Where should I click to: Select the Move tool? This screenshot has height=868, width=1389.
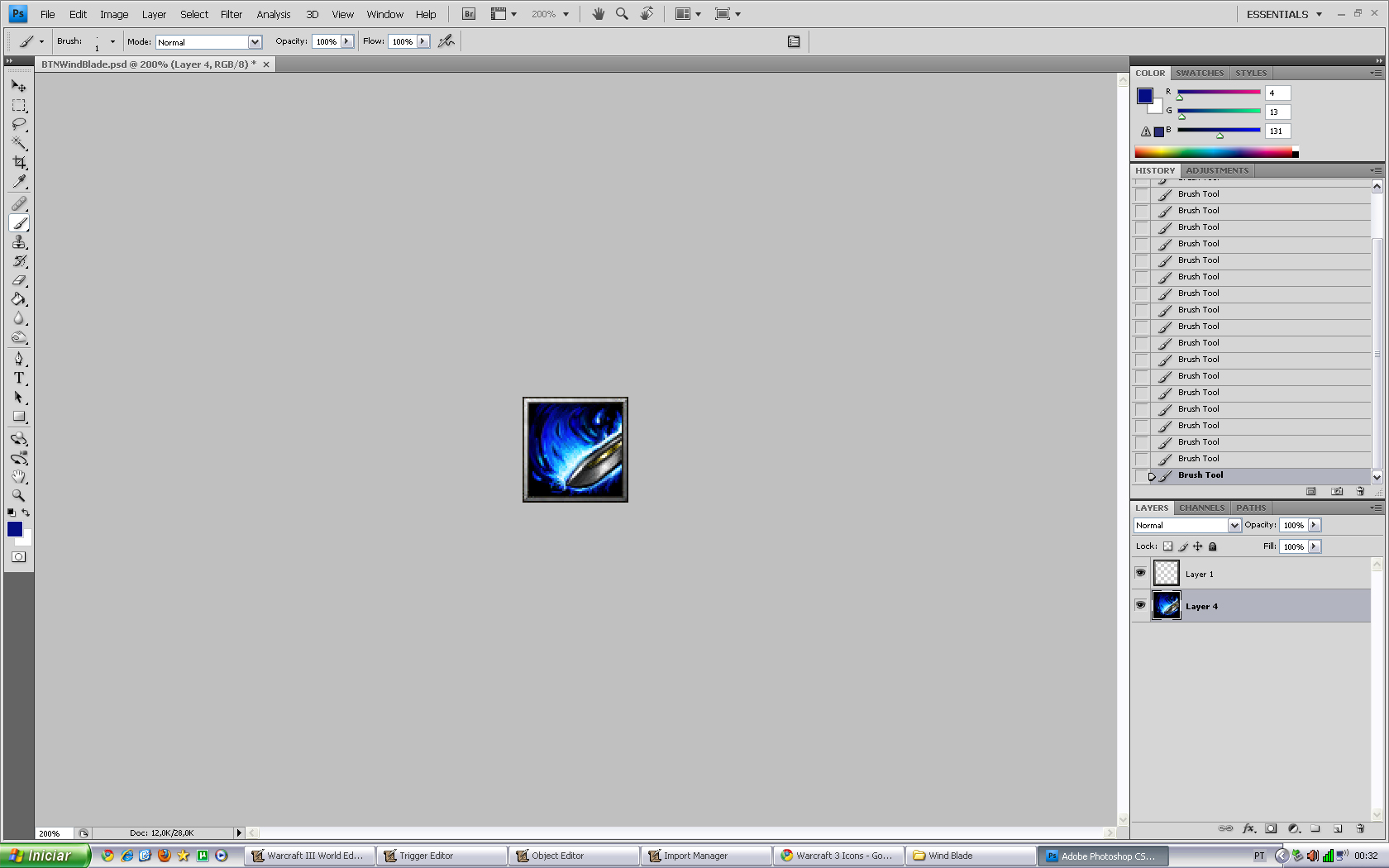[x=19, y=86]
